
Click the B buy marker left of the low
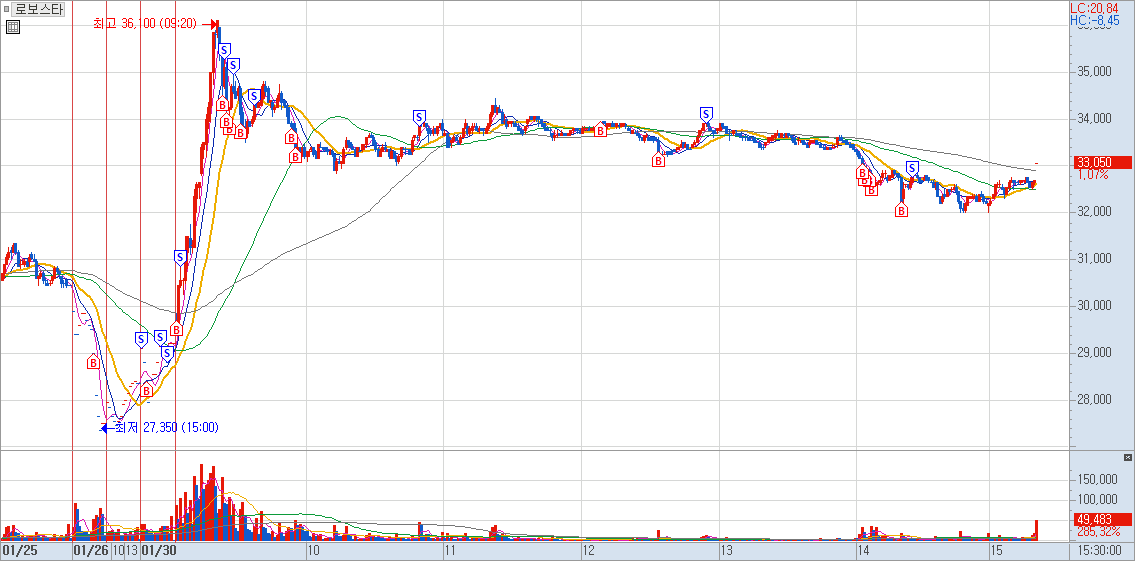[93, 362]
